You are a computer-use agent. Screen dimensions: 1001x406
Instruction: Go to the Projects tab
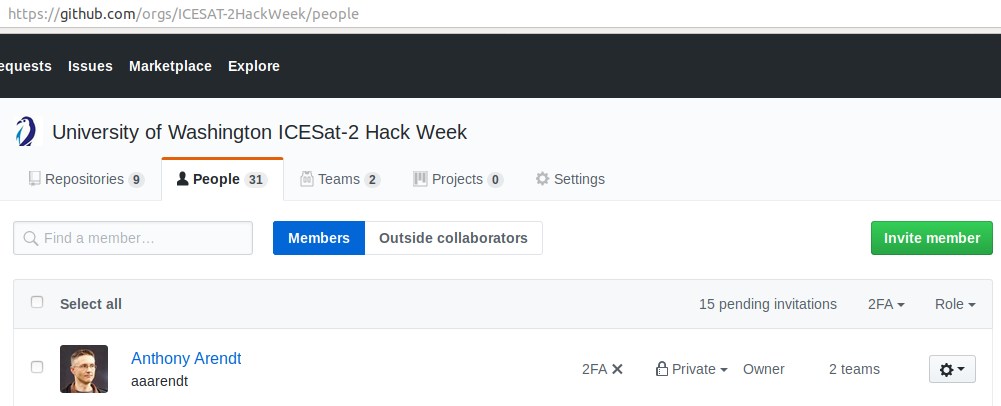coord(458,180)
